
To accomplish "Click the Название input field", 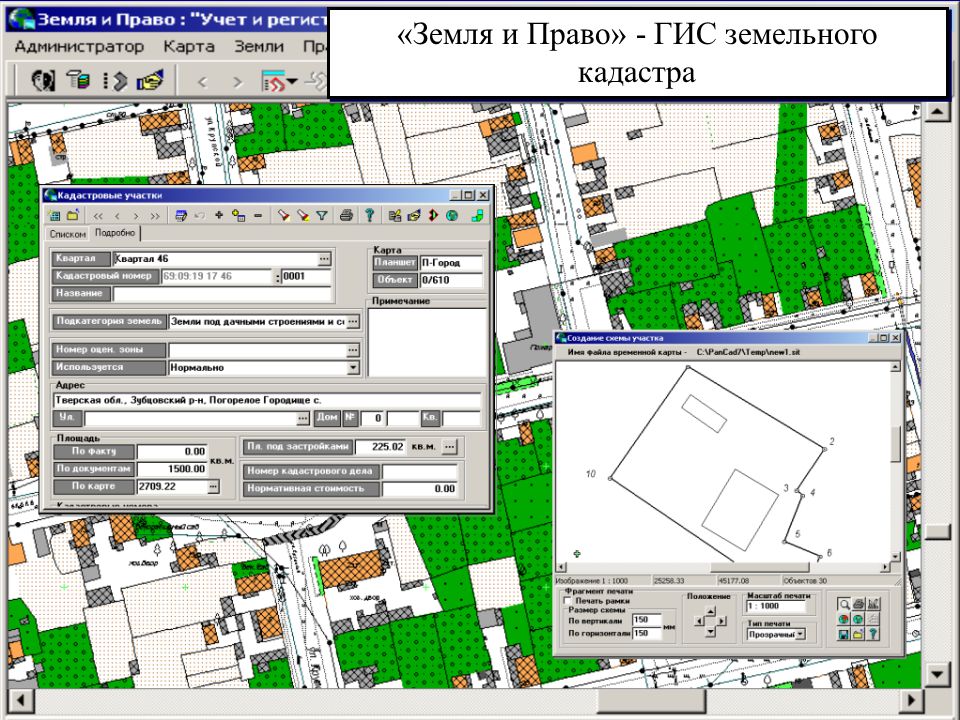I will [222, 293].
